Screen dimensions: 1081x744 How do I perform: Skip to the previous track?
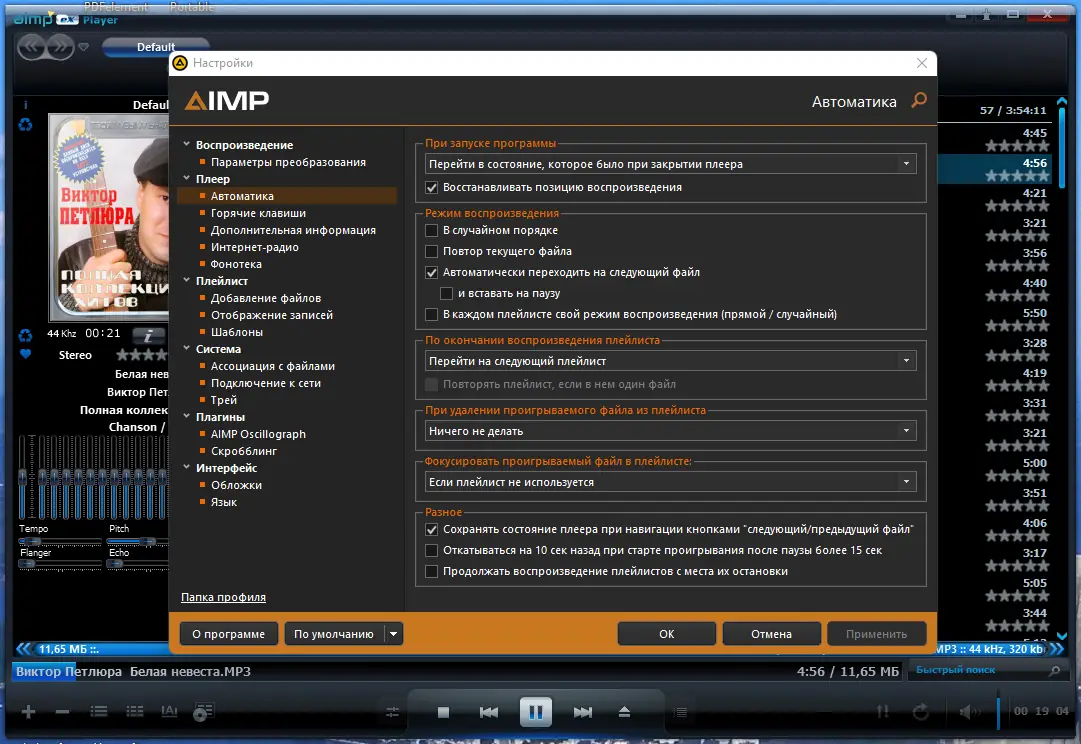[x=489, y=712]
